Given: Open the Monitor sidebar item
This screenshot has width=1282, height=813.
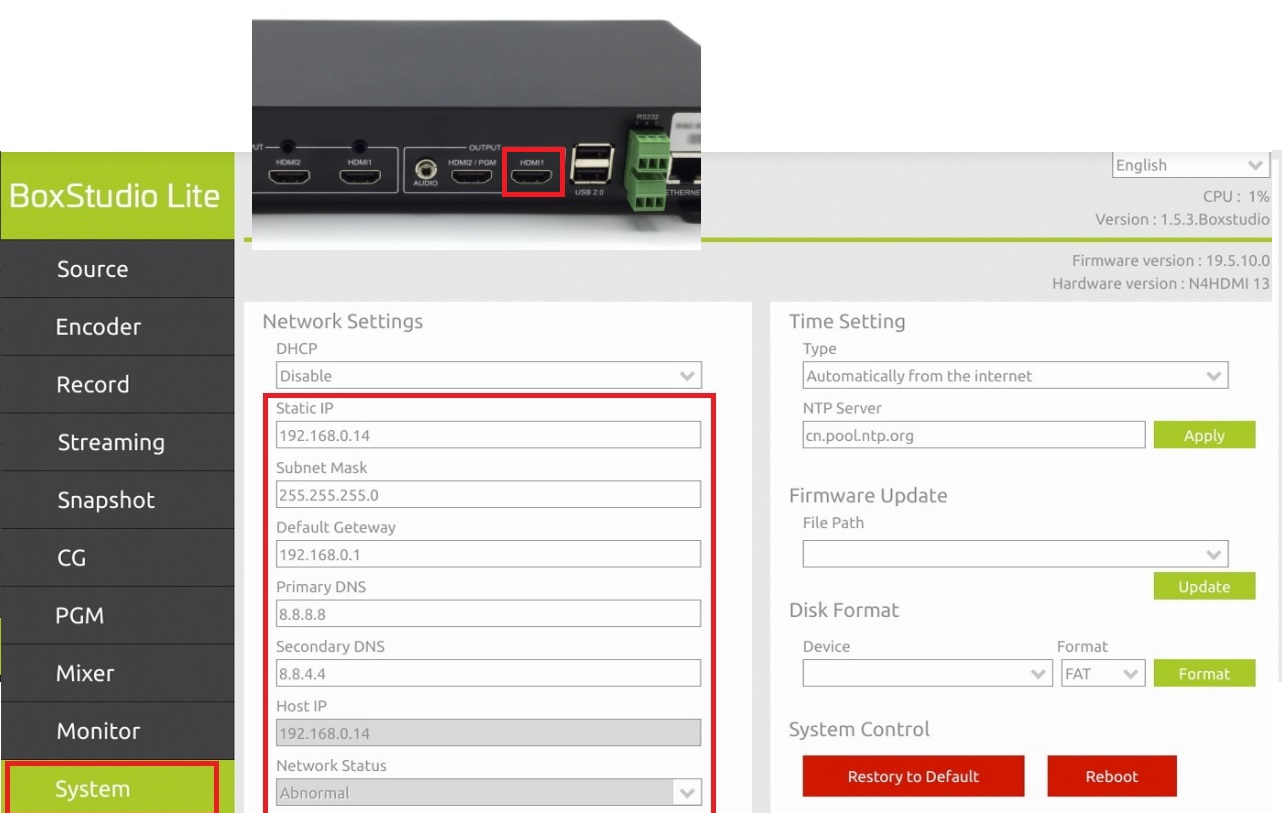Looking at the screenshot, I should point(117,731).
